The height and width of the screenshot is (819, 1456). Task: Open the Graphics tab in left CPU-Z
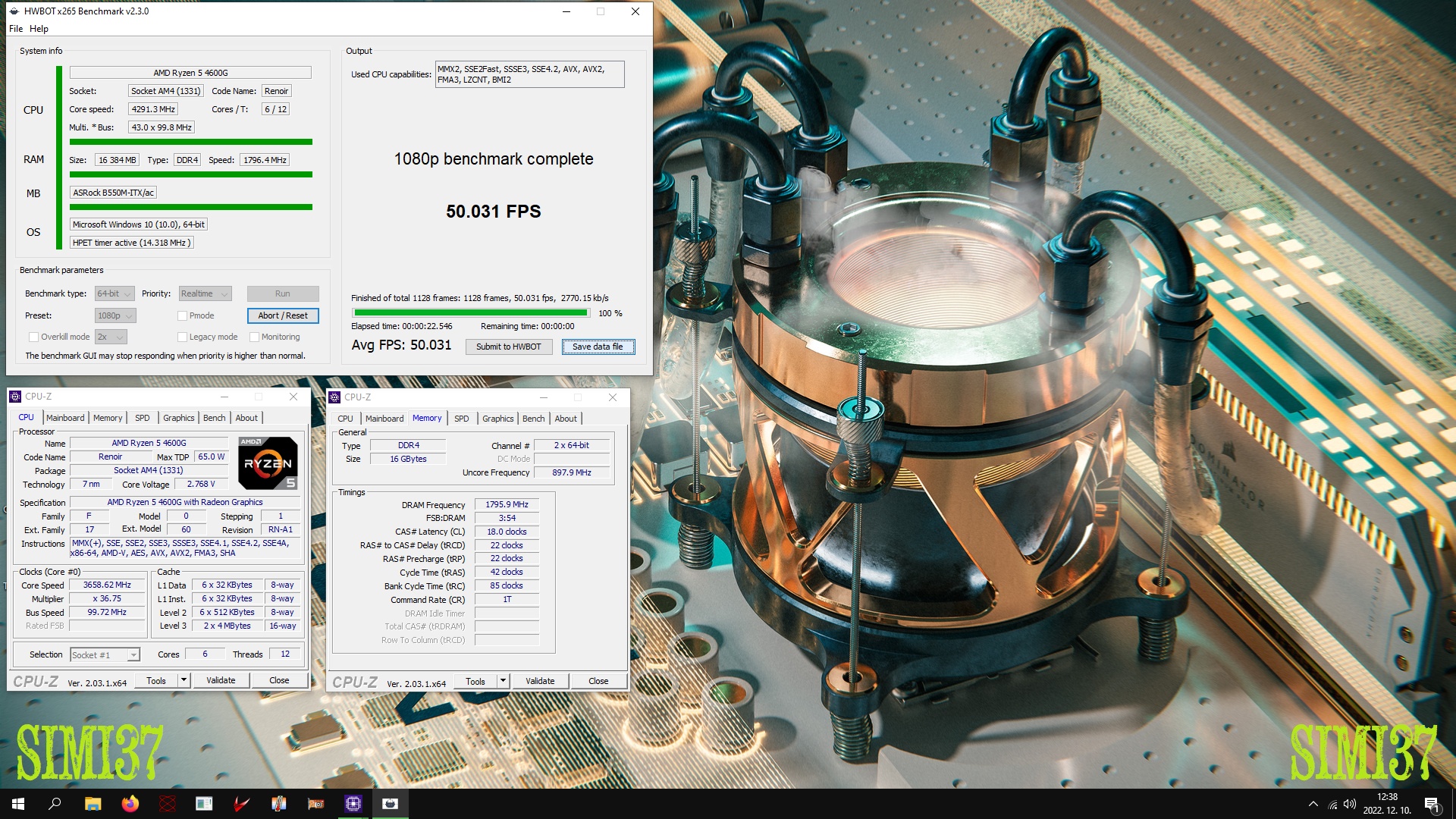tap(179, 418)
